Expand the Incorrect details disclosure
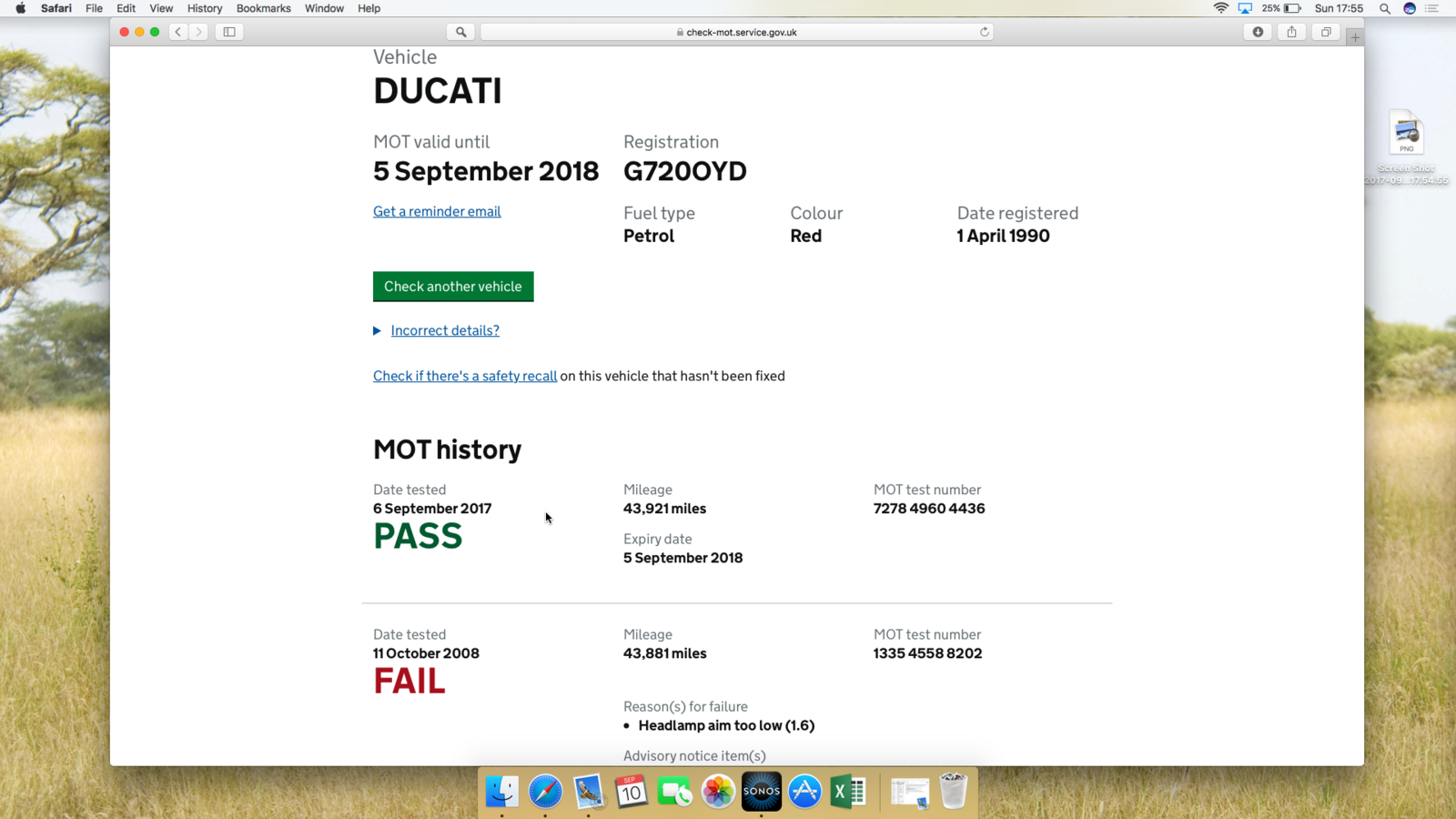Image resolution: width=1456 pixels, height=819 pixels. [x=444, y=330]
